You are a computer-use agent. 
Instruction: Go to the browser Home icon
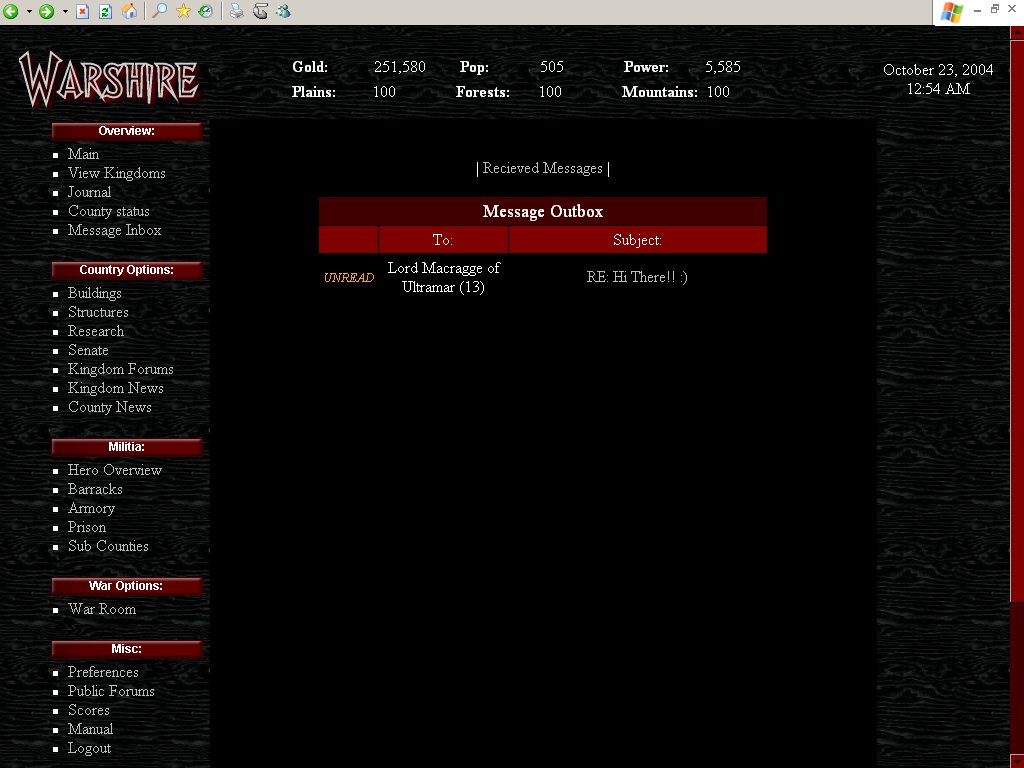(x=129, y=12)
